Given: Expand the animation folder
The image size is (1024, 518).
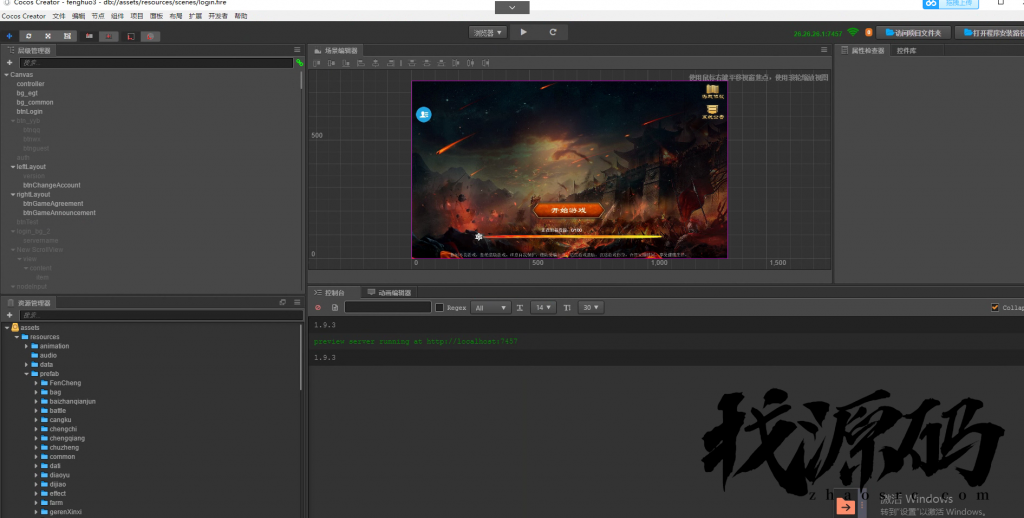Looking at the screenshot, I should pos(27,346).
